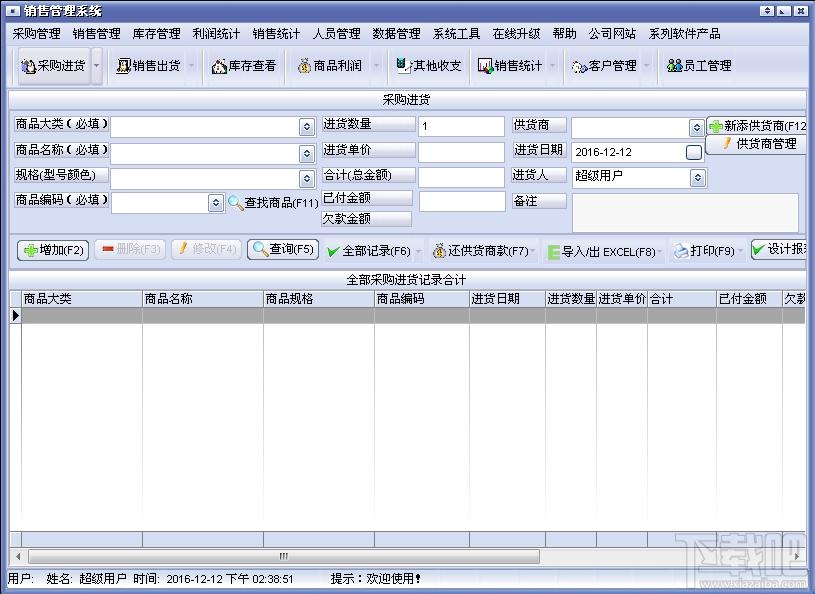
Task: Click the 合计(总金额) input field
Action: [x=461, y=177]
